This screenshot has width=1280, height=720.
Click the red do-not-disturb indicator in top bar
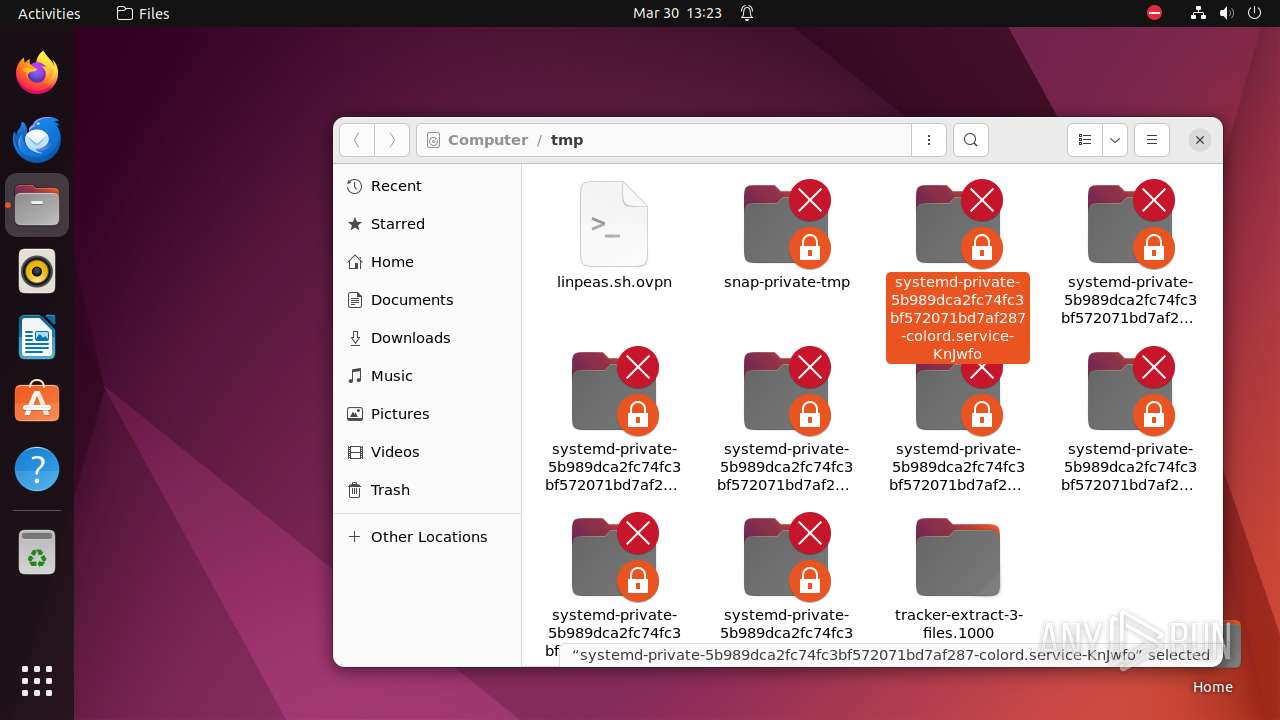point(1154,13)
